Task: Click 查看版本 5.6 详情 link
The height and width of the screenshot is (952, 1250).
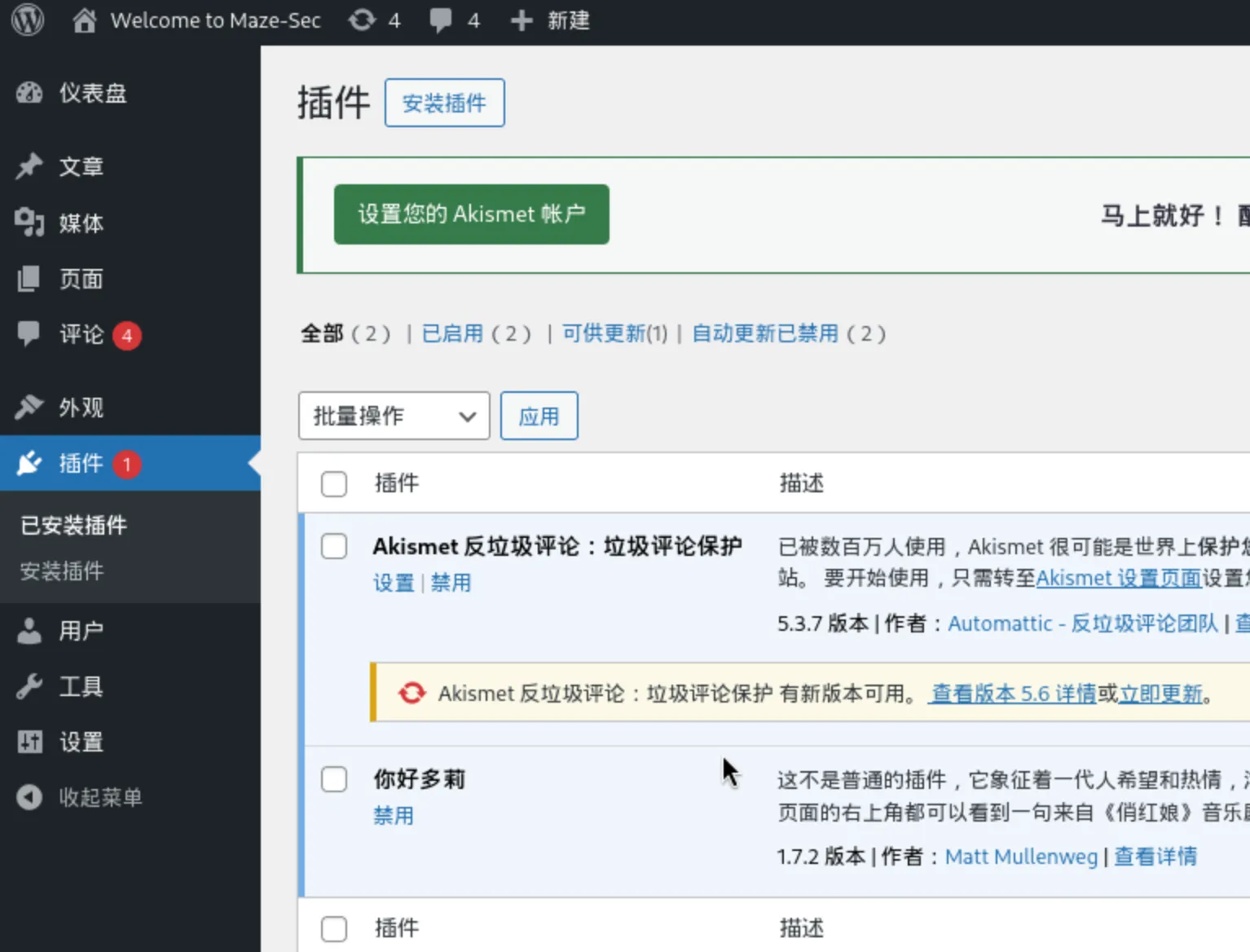Action: pyautogui.click(x=1014, y=694)
